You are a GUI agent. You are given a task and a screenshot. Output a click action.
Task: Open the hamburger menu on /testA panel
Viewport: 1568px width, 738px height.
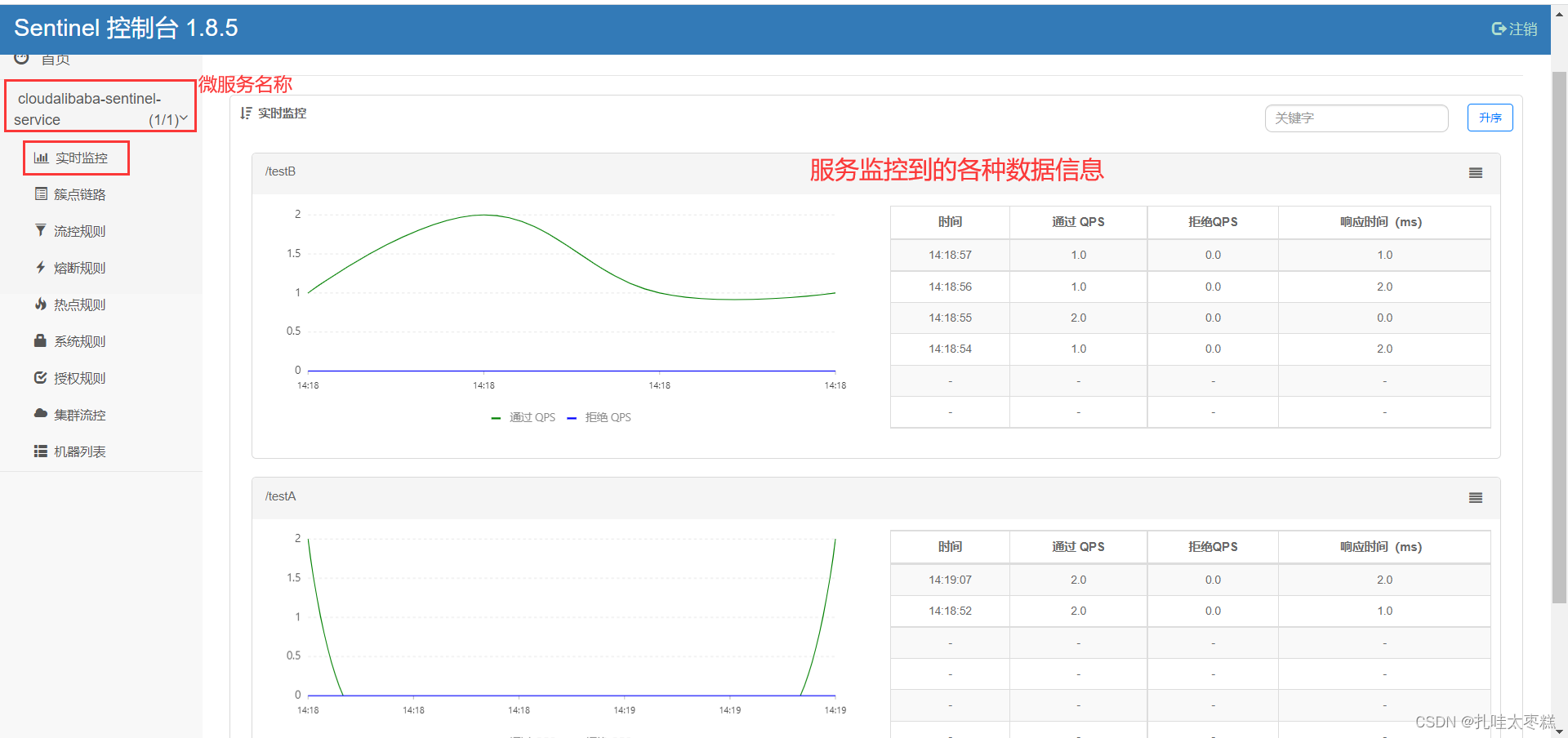click(x=1476, y=498)
